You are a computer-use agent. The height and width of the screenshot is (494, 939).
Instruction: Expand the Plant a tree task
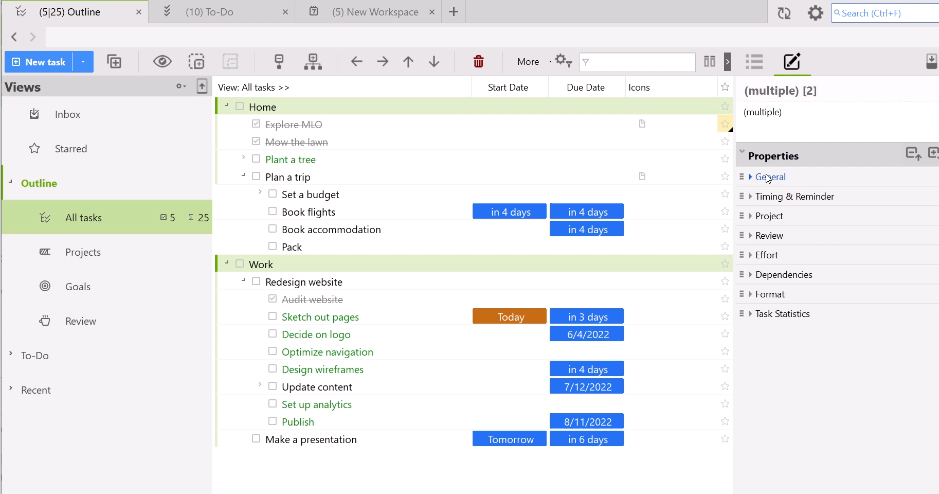tap(243, 157)
